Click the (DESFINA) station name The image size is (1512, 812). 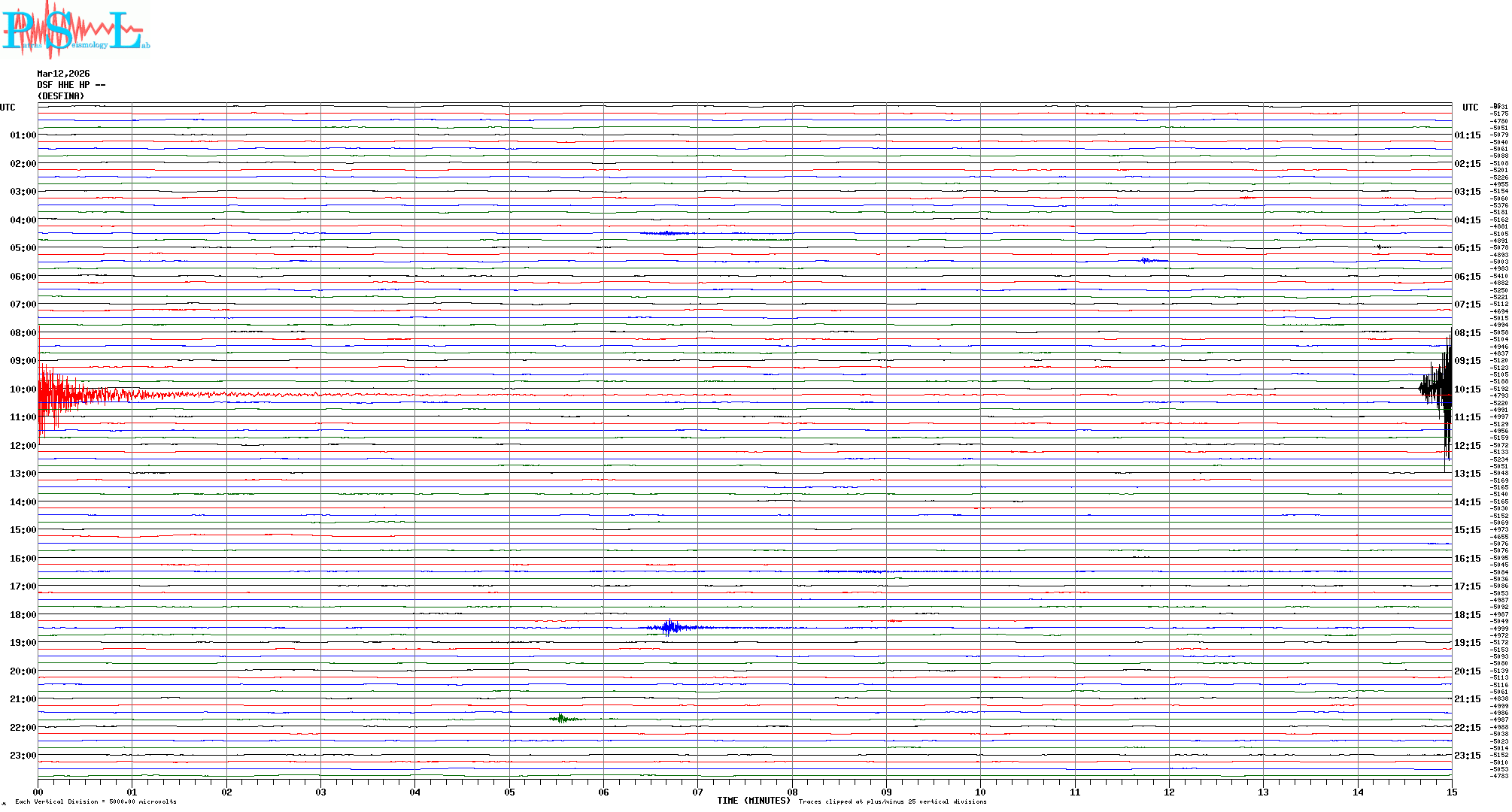pyautogui.click(x=61, y=96)
